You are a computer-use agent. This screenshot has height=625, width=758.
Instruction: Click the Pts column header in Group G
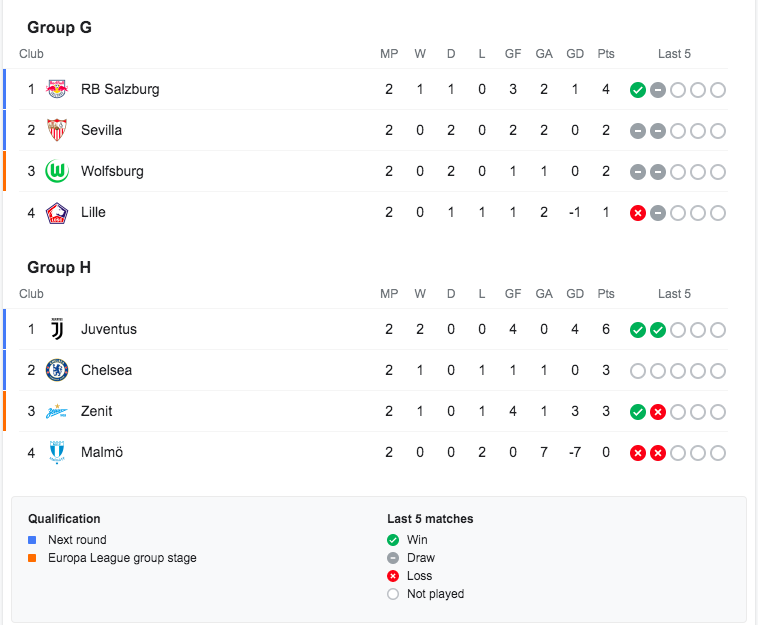pyautogui.click(x=605, y=54)
